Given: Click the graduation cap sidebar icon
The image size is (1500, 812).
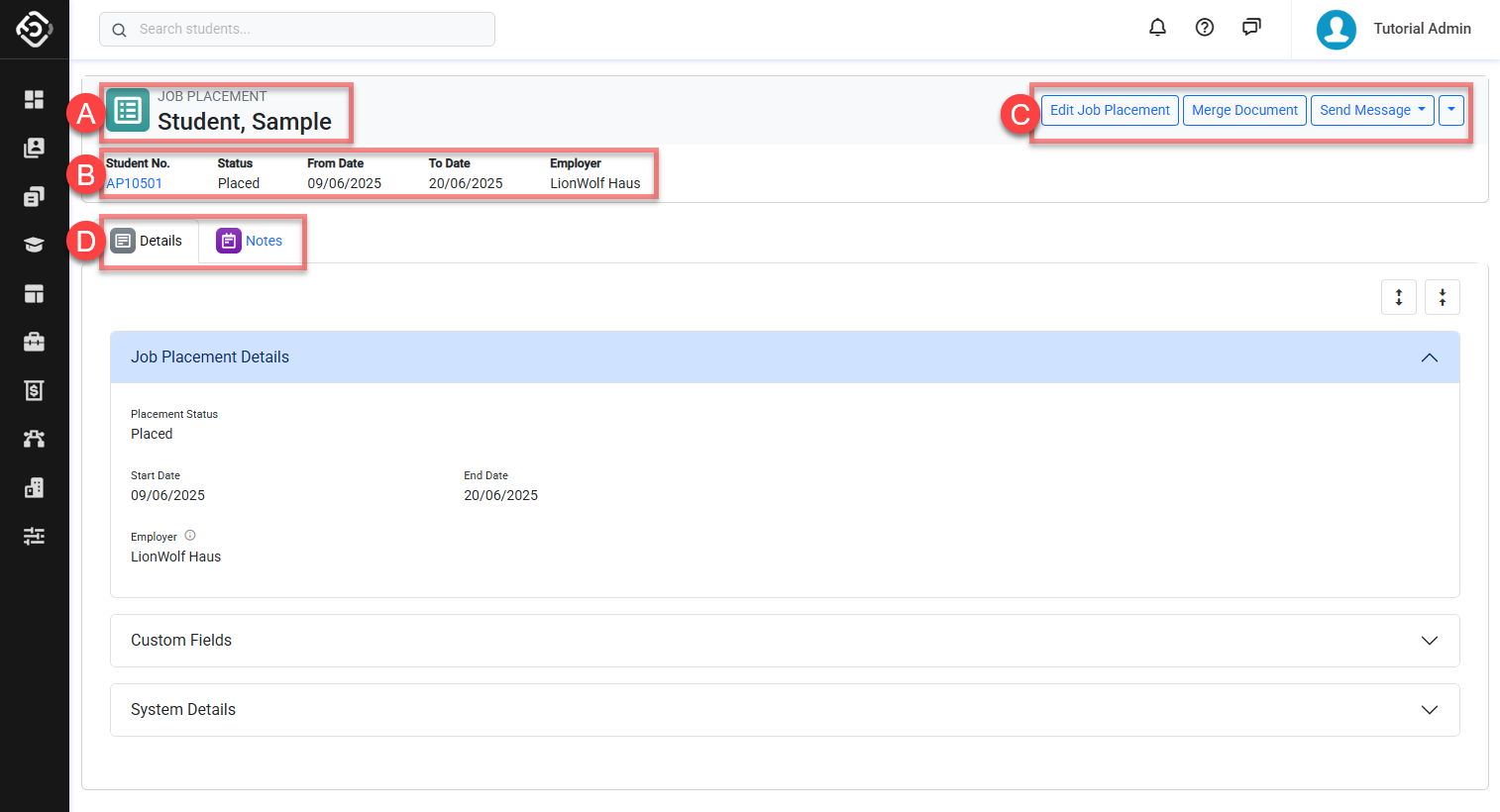Looking at the screenshot, I should pyautogui.click(x=34, y=245).
